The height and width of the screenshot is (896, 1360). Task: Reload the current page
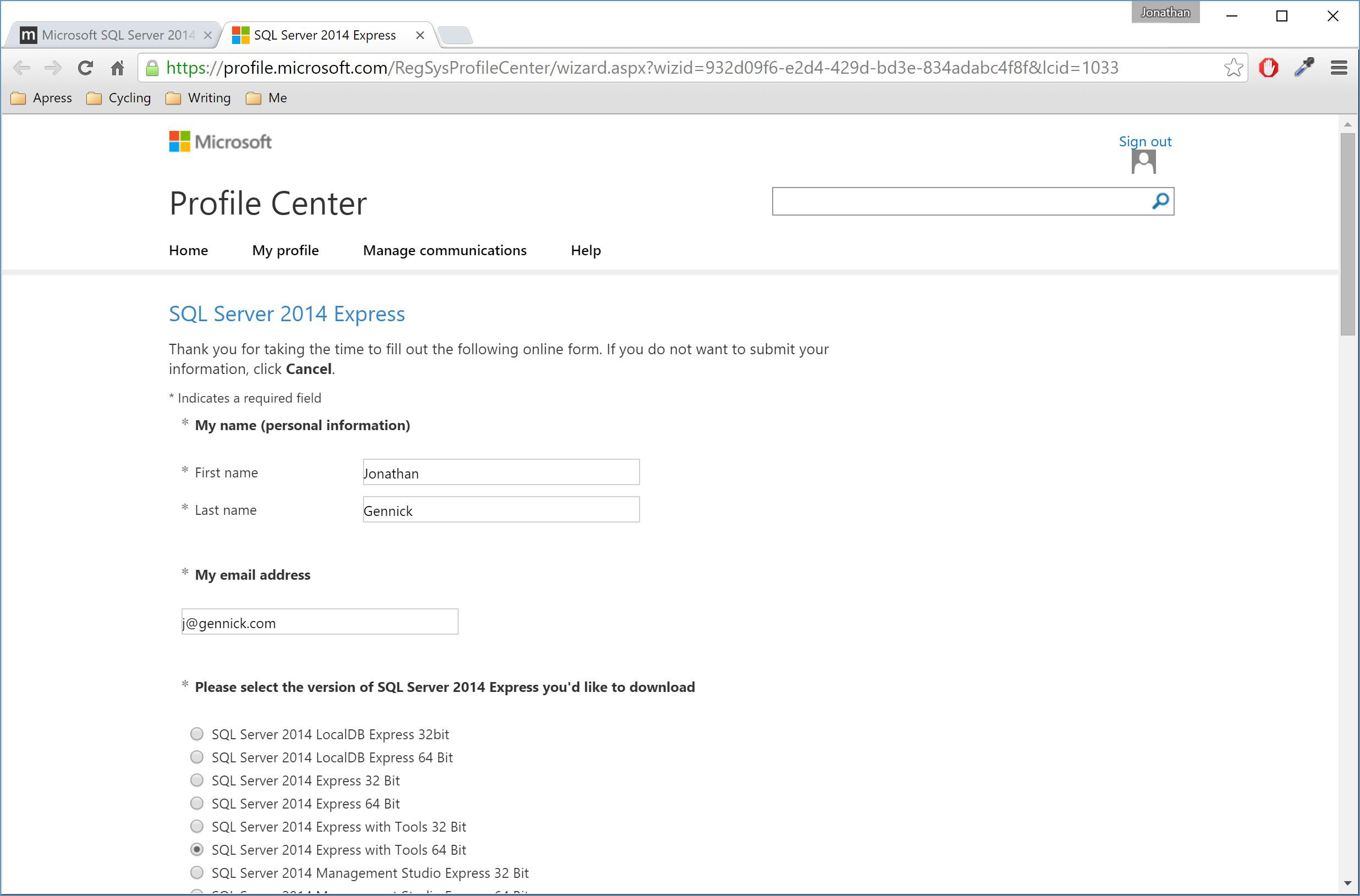coord(86,68)
